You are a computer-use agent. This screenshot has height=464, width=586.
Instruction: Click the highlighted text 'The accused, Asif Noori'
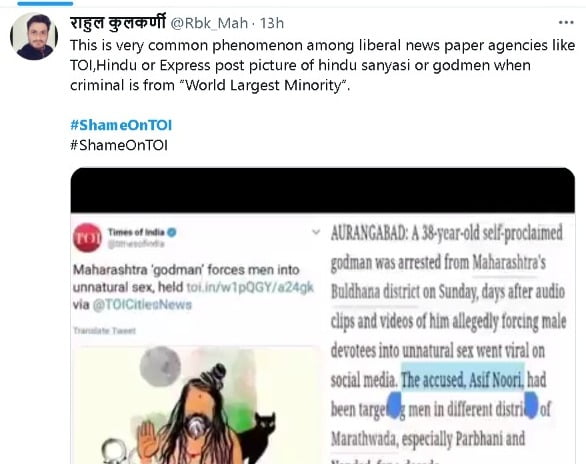pos(462,380)
